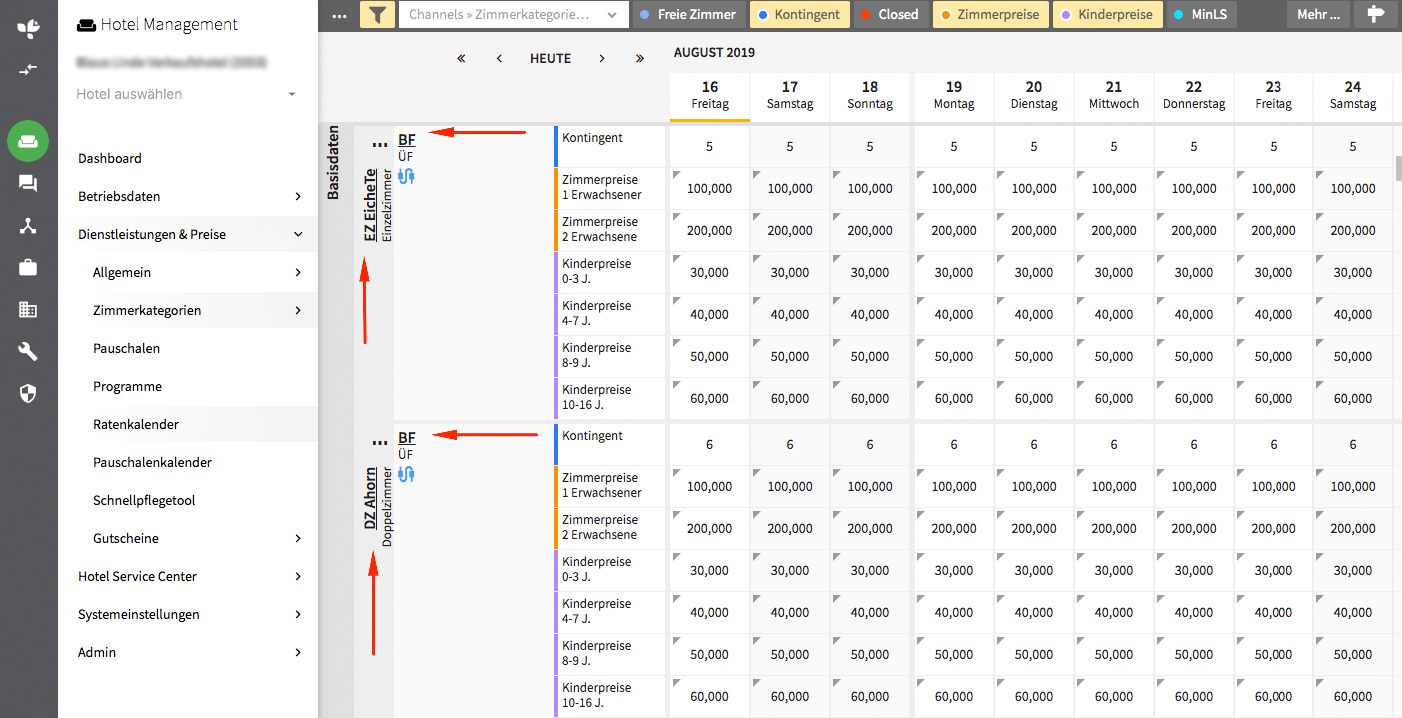Click the blue link icon under EZ Eichelle BF
The width and height of the screenshot is (1402, 718).
click(x=406, y=176)
